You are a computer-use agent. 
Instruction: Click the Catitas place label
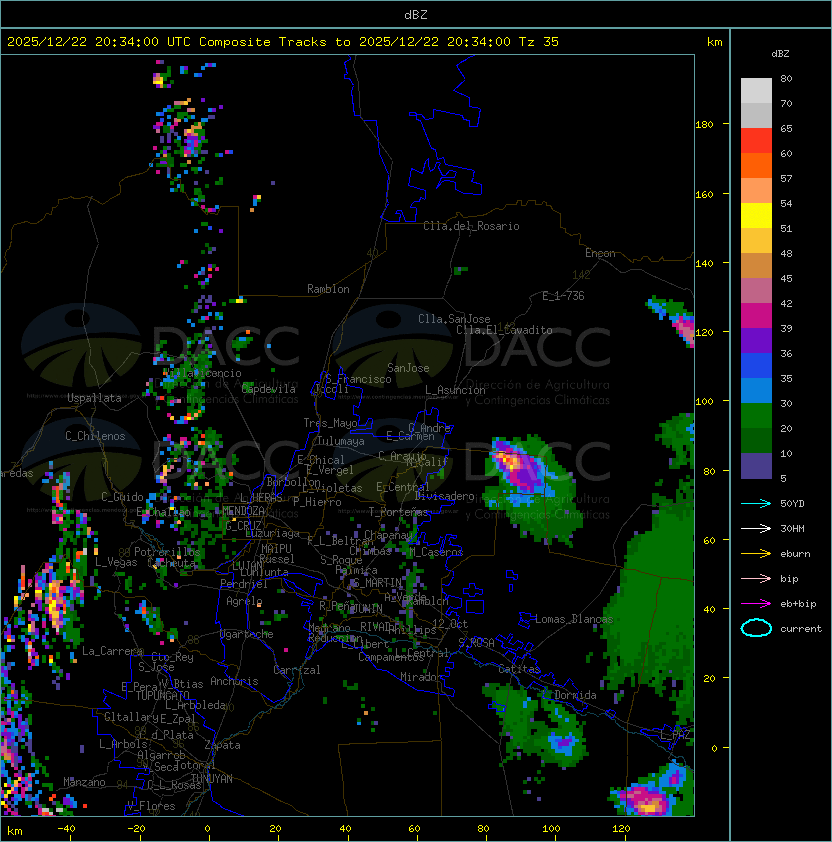(x=519, y=669)
